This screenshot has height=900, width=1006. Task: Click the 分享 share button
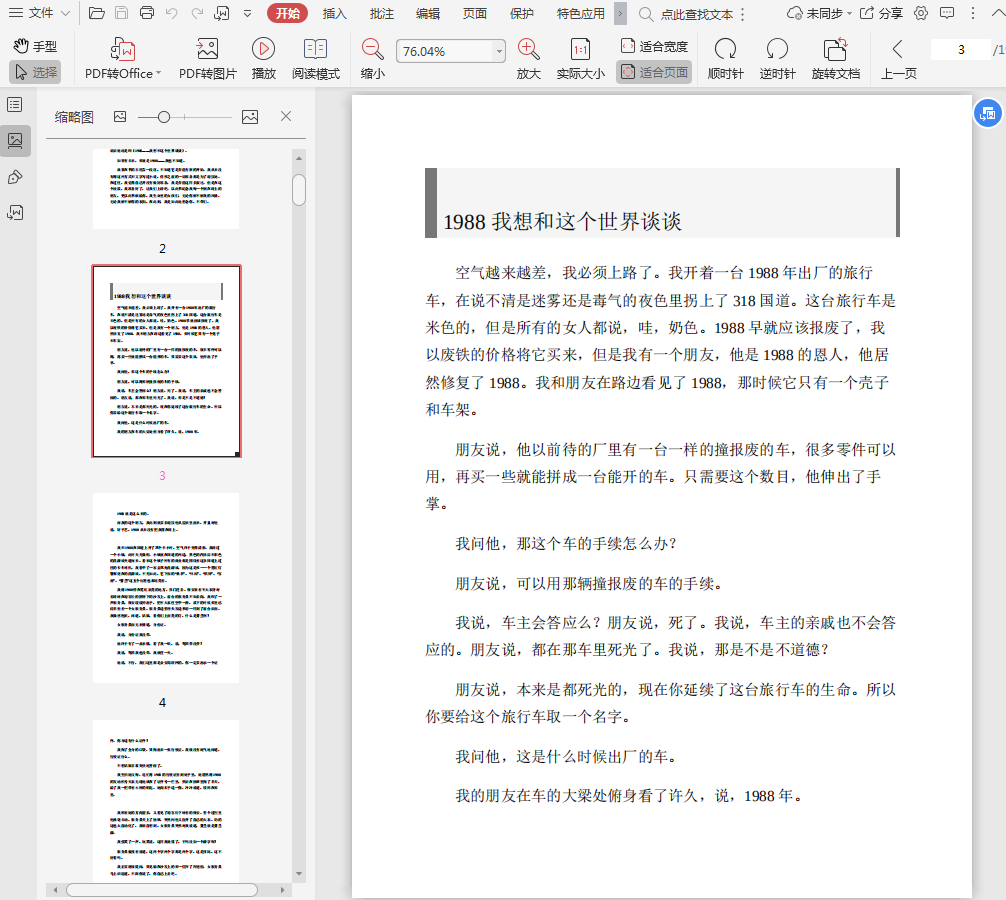point(881,13)
